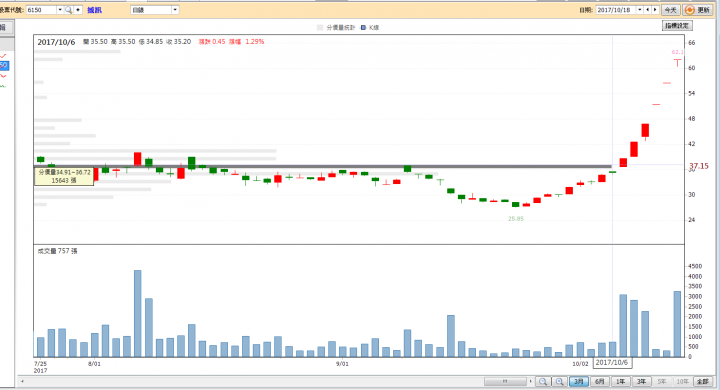Click the zoom in magnifier icon

click(559, 381)
